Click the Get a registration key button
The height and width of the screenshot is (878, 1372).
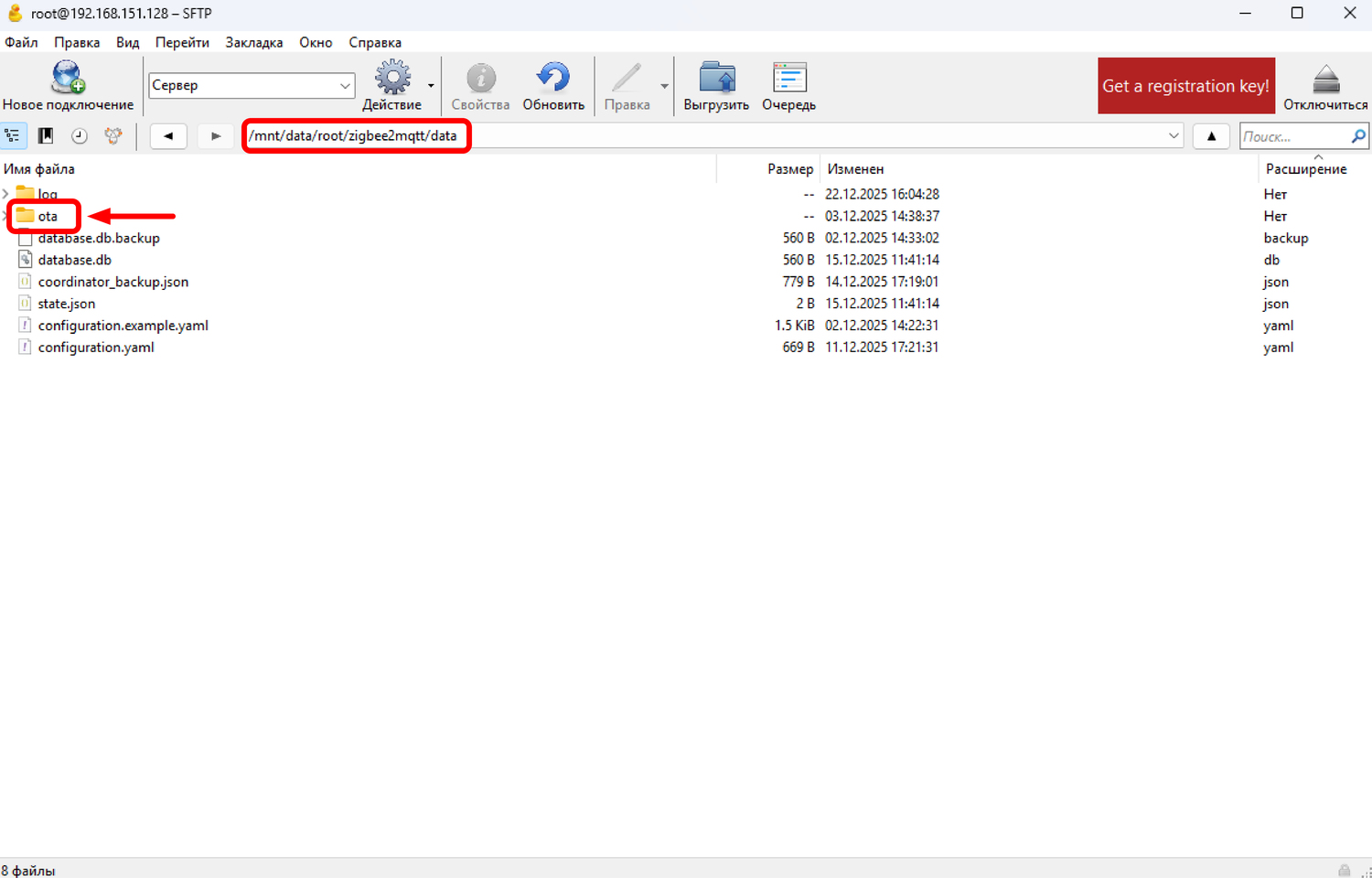coord(1185,86)
